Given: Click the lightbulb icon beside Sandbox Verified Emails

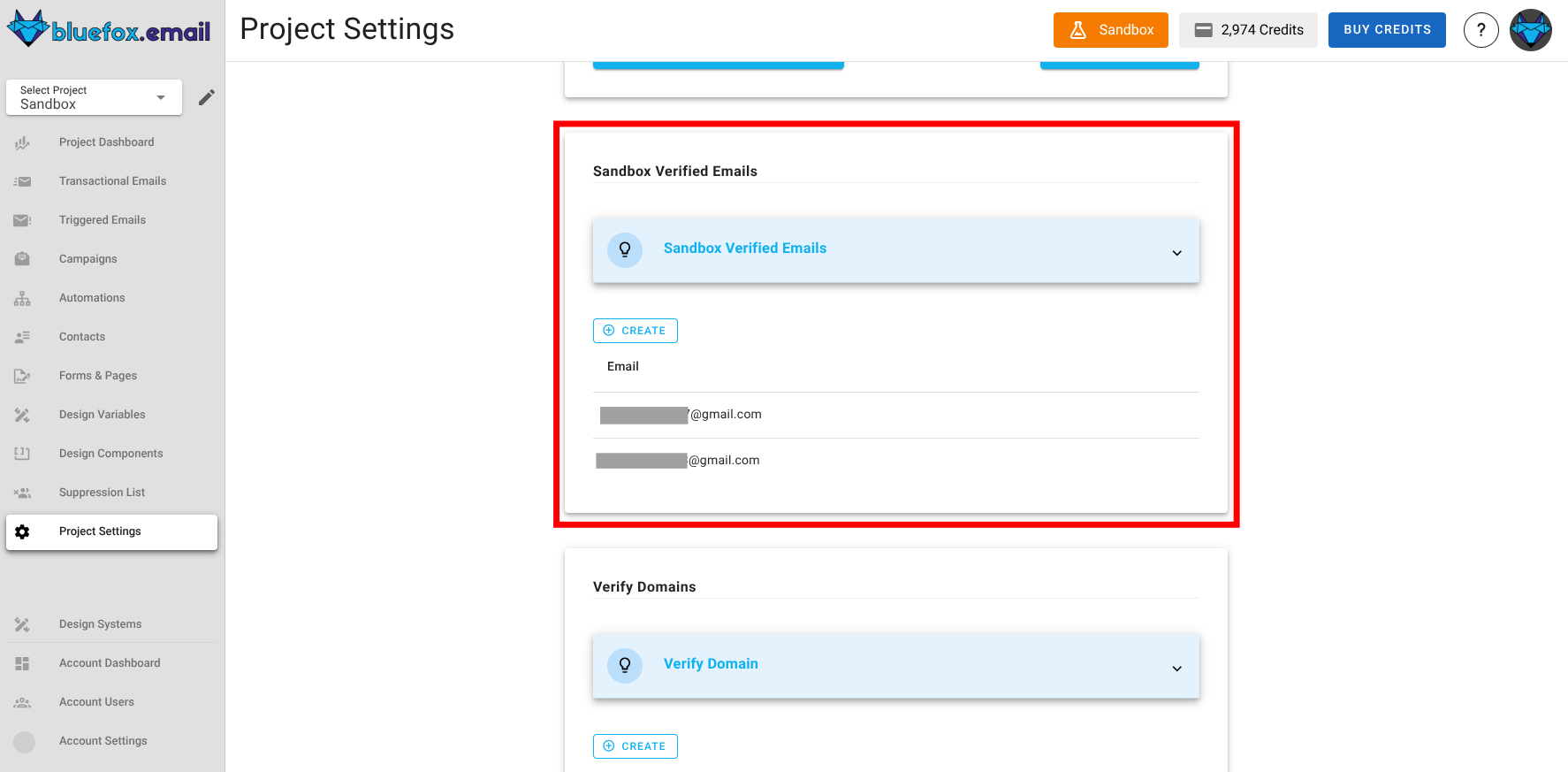Looking at the screenshot, I should click(x=624, y=249).
